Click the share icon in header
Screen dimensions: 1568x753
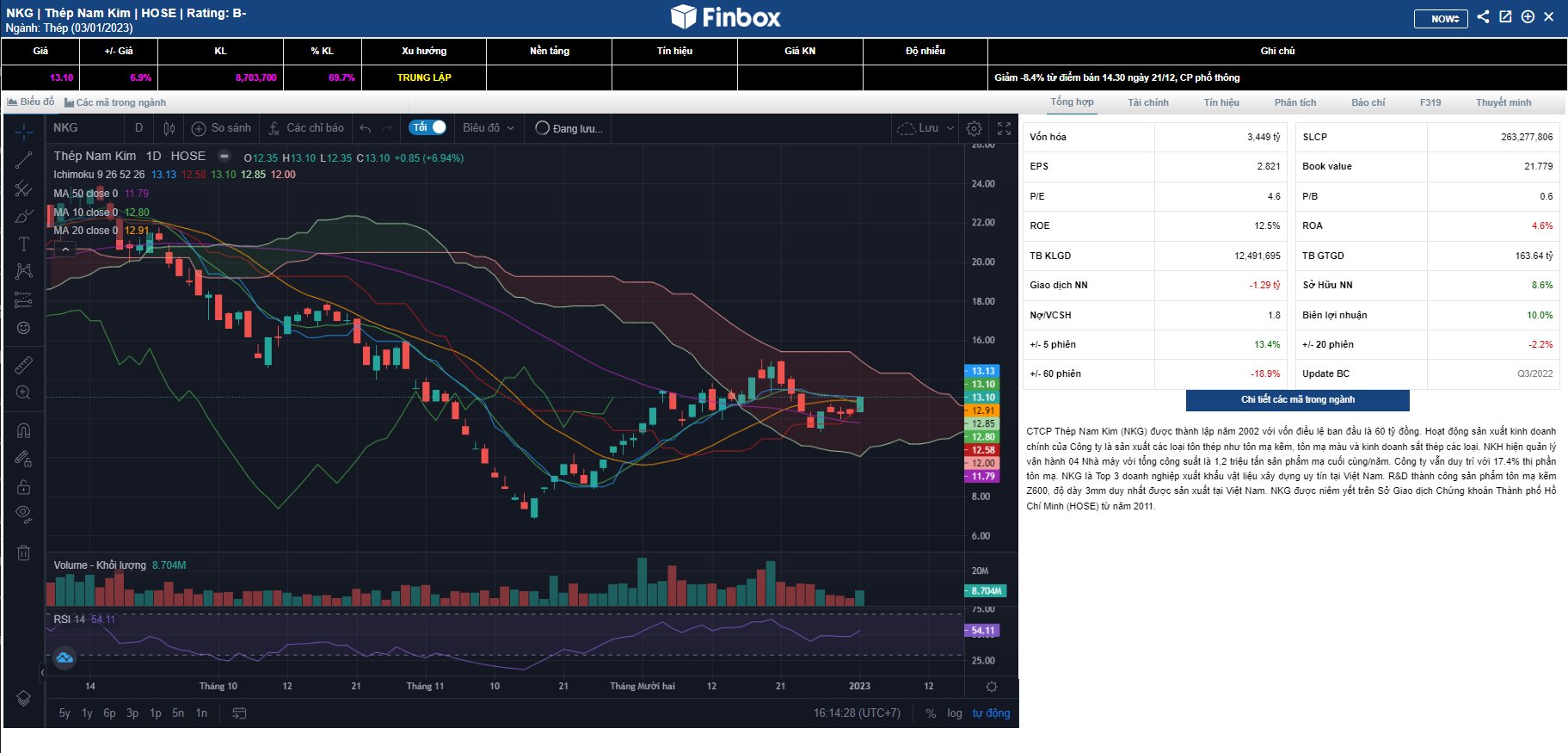coord(1483,17)
